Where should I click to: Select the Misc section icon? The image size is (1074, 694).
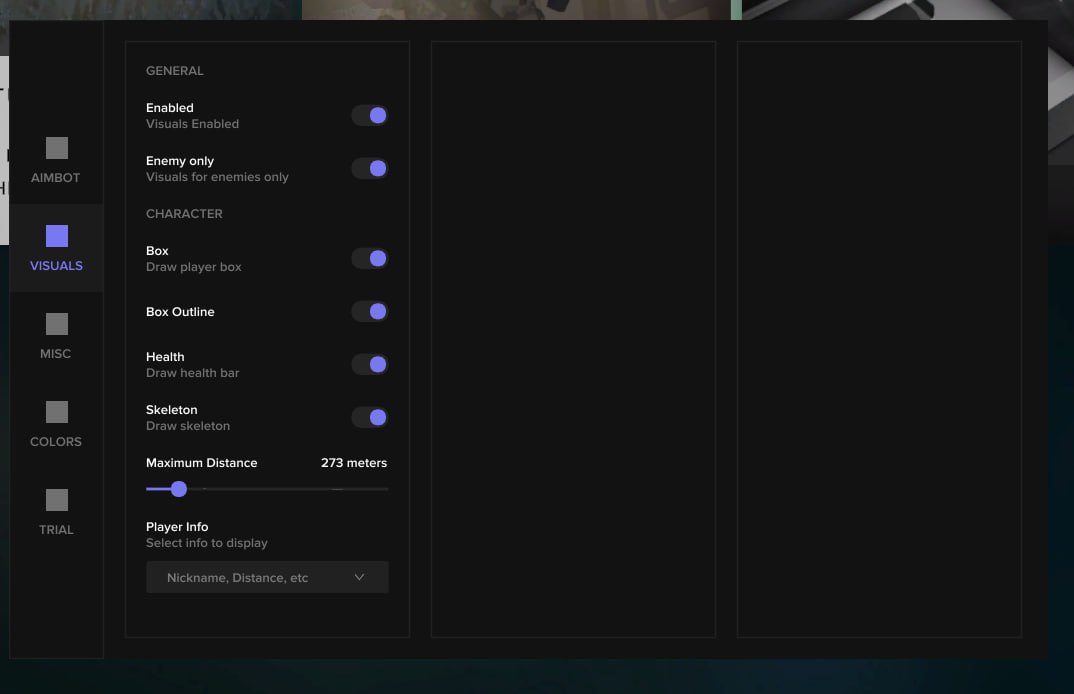point(57,324)
